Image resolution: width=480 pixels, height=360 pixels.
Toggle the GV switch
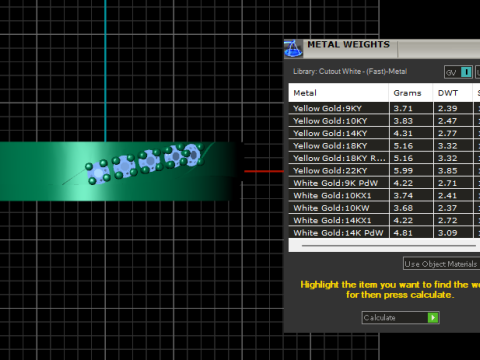point(458,72)
